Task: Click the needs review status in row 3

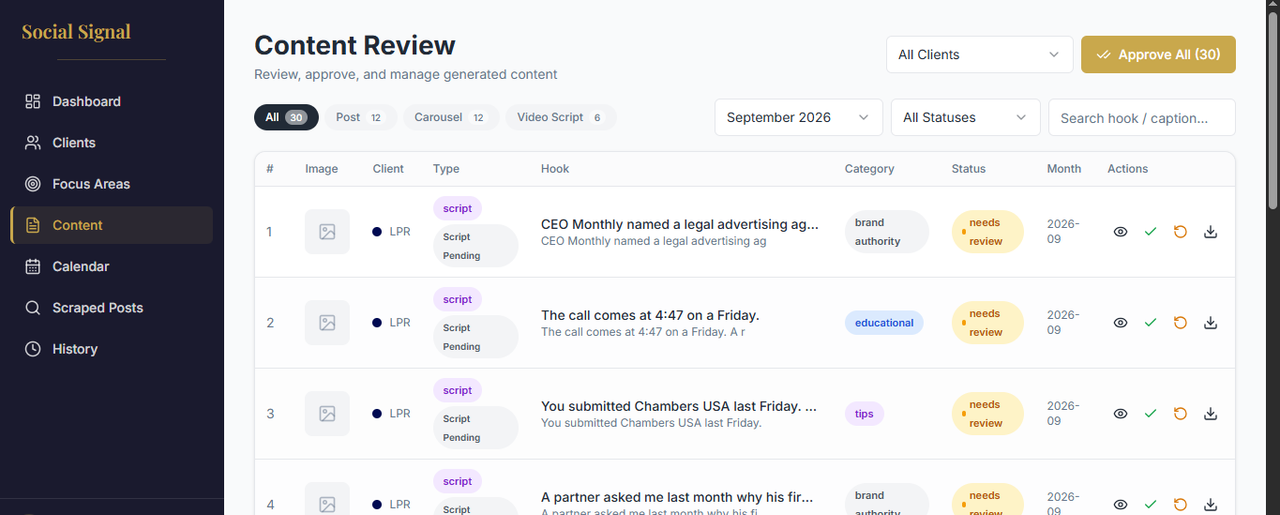Action: [x=987, y=414]
